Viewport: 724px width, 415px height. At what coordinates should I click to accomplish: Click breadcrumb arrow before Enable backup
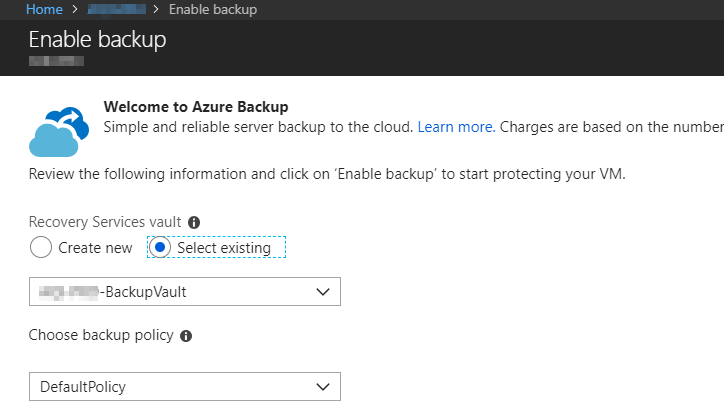(158, 10)
